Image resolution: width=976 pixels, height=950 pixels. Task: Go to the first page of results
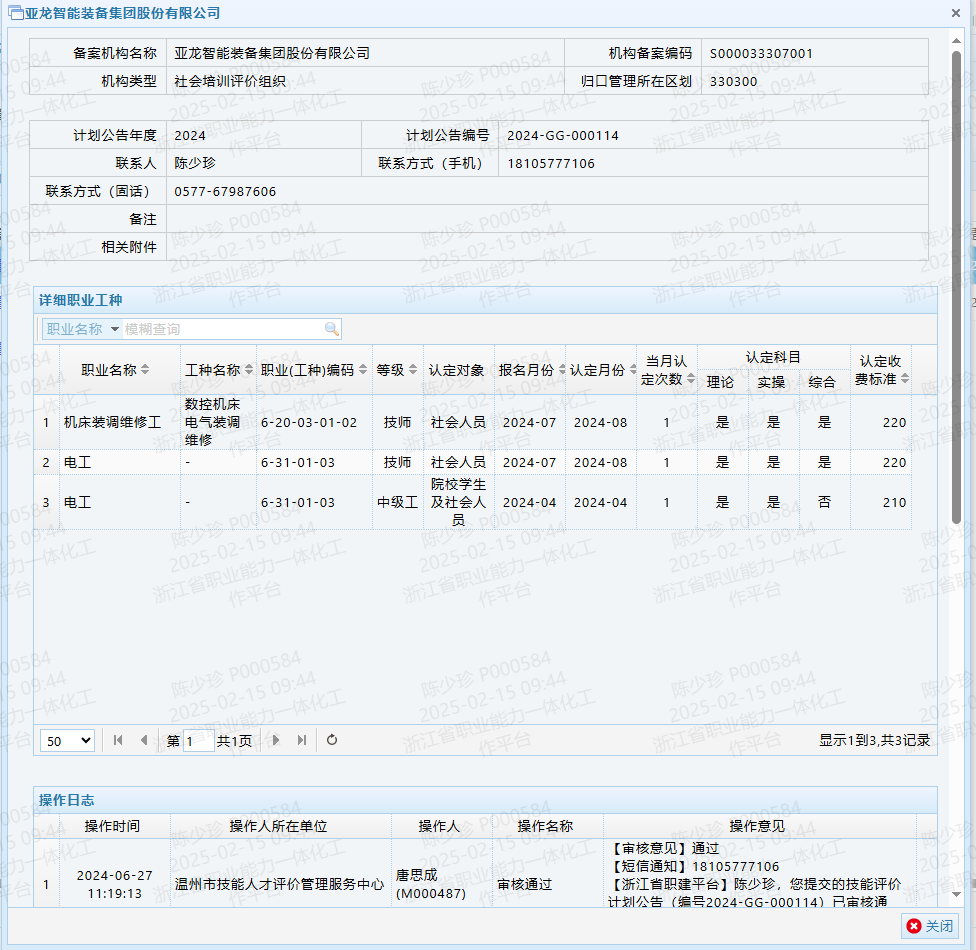118,740
